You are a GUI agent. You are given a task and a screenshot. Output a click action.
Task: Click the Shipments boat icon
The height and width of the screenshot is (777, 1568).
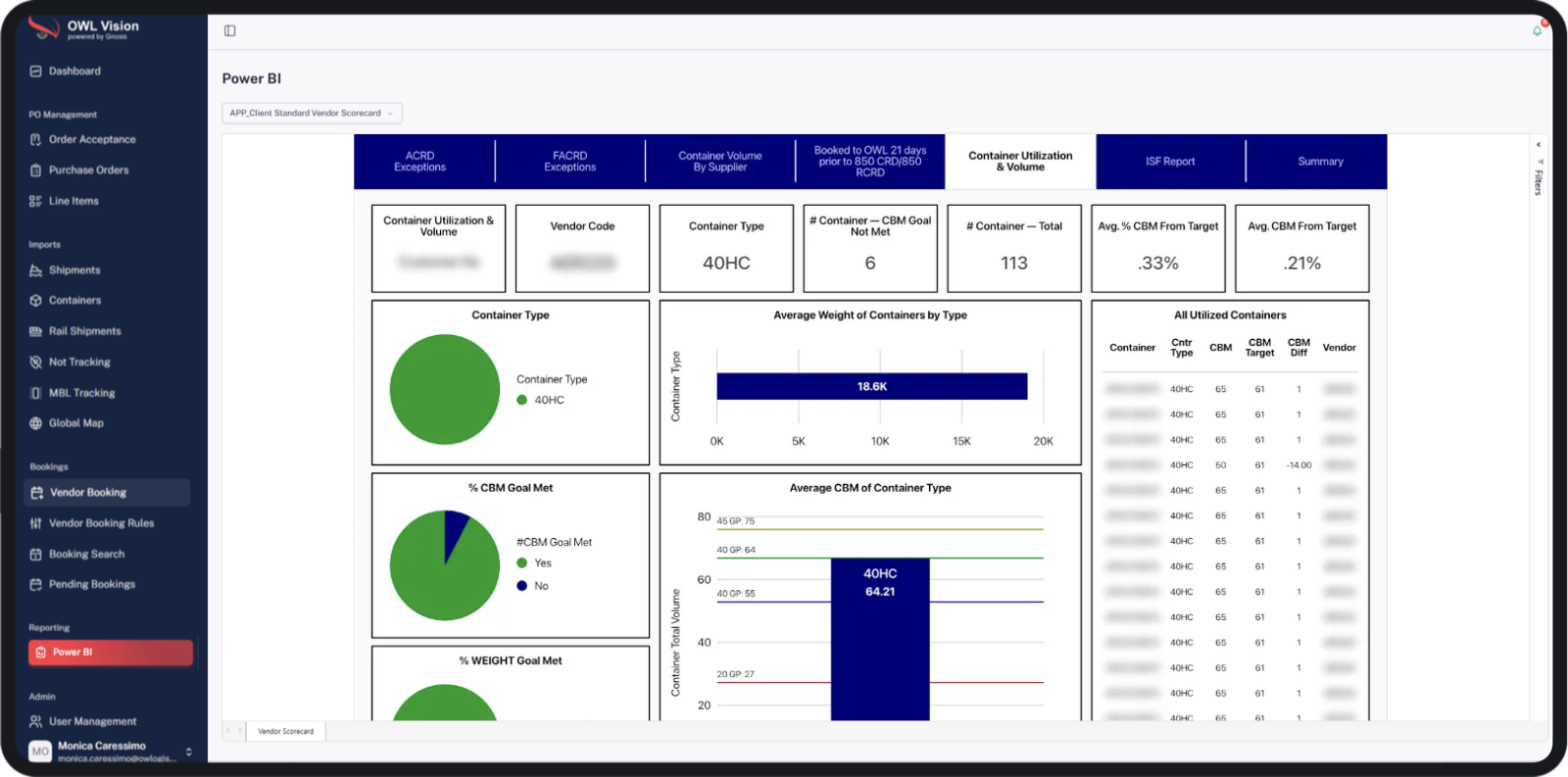36,270
